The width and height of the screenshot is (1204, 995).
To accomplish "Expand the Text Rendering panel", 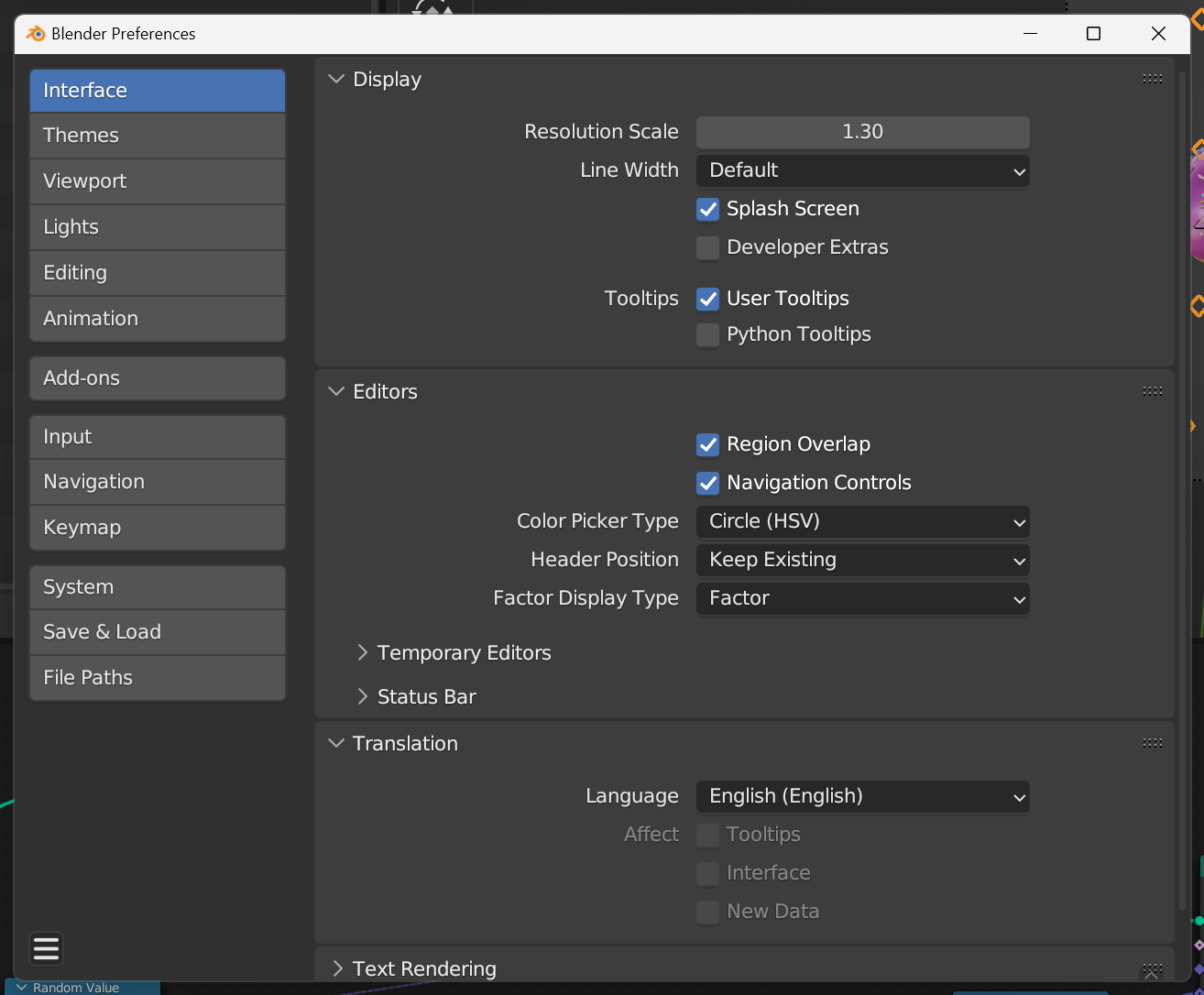I will click(x=336, y=968).
